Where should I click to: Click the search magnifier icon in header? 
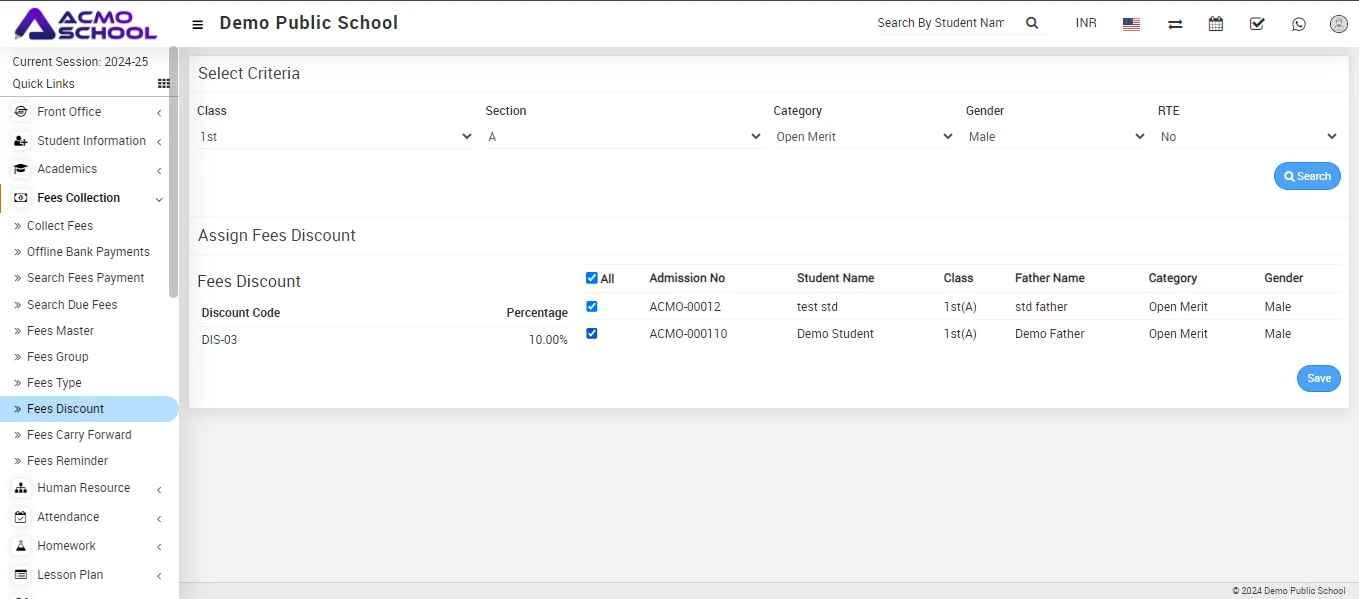1032,23
